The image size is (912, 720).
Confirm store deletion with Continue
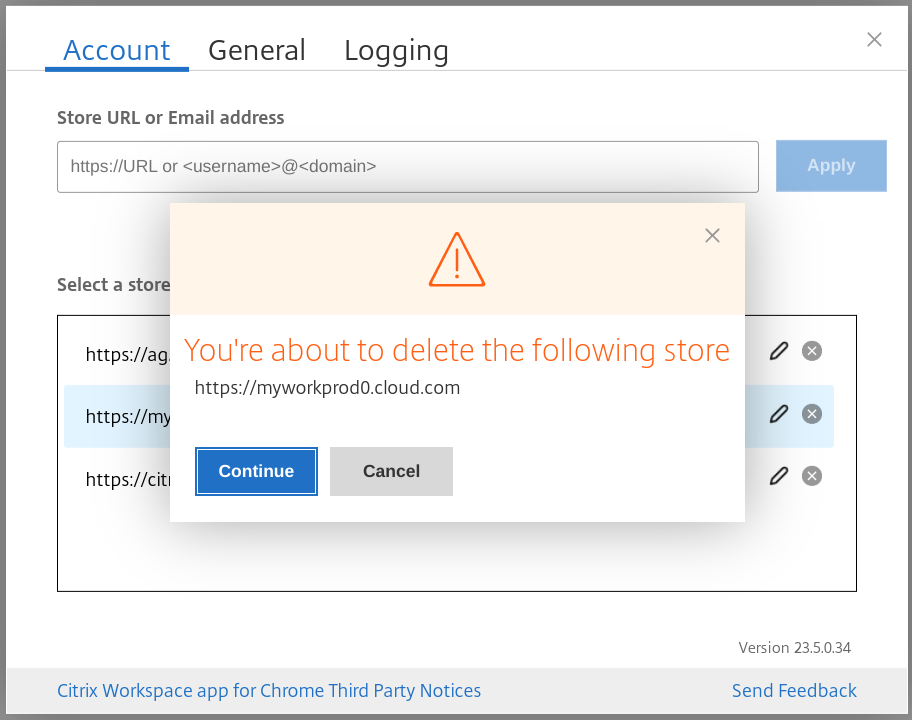click(x=256, y=471)
